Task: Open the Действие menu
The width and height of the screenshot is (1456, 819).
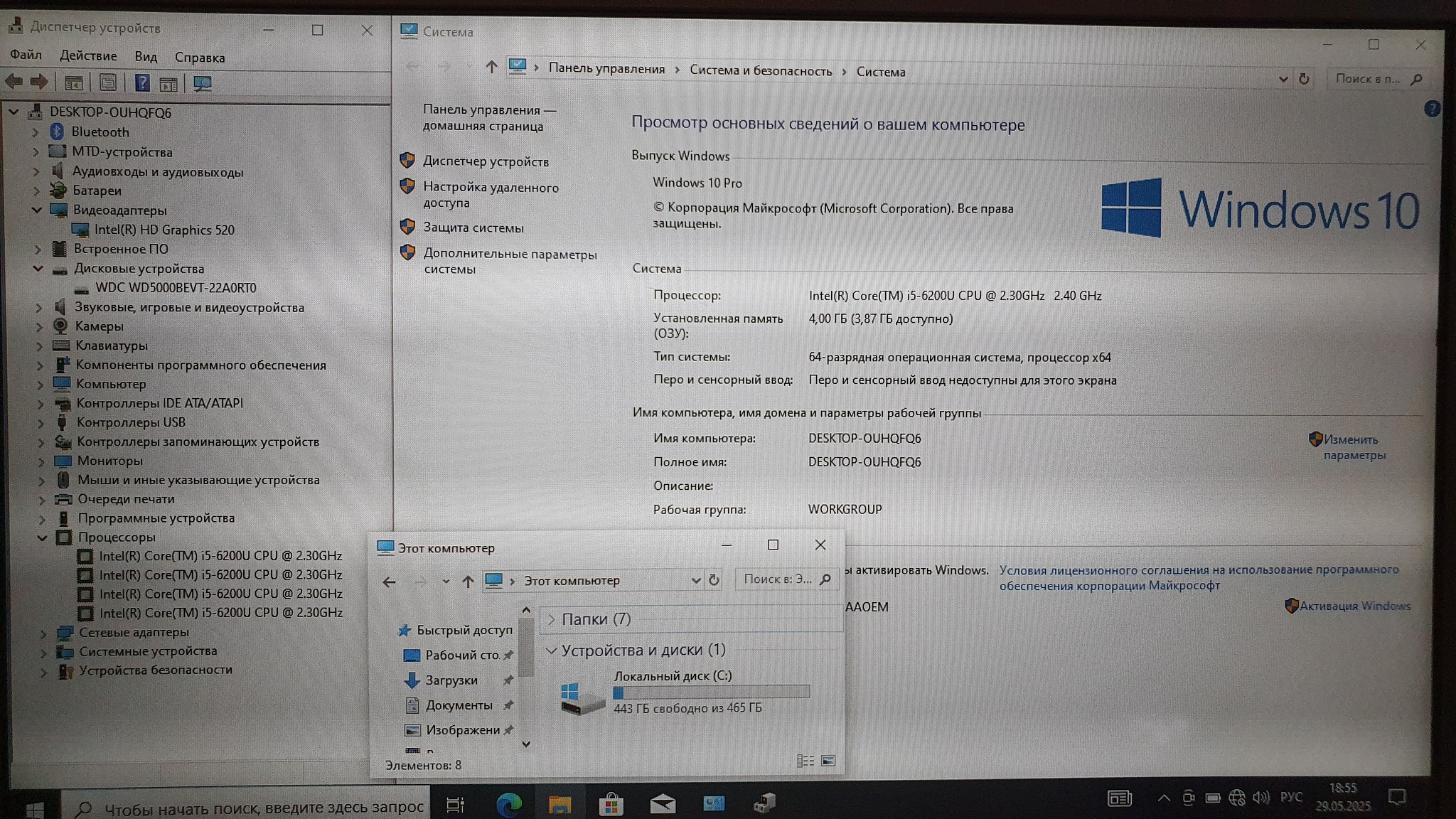Action: tap(88, 56)
